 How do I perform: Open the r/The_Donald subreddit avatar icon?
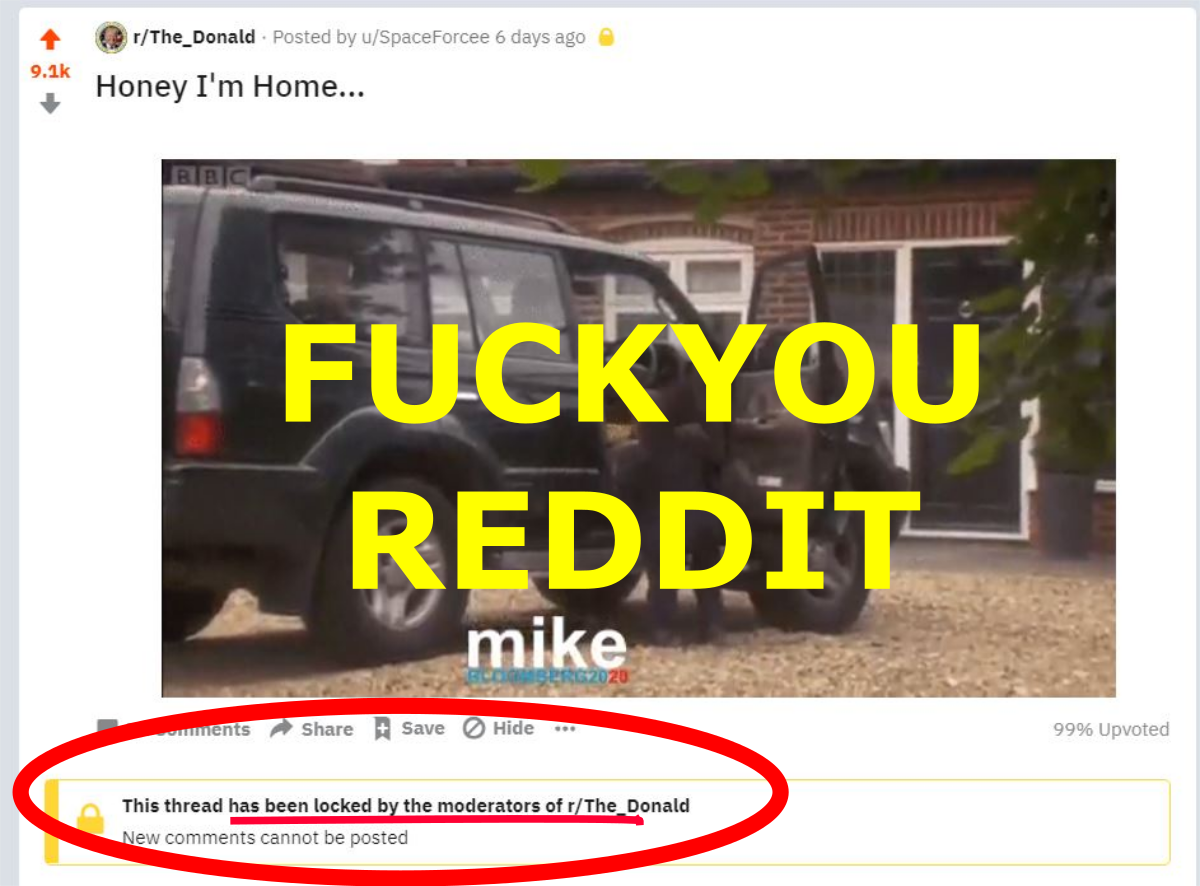click(111, 38)
